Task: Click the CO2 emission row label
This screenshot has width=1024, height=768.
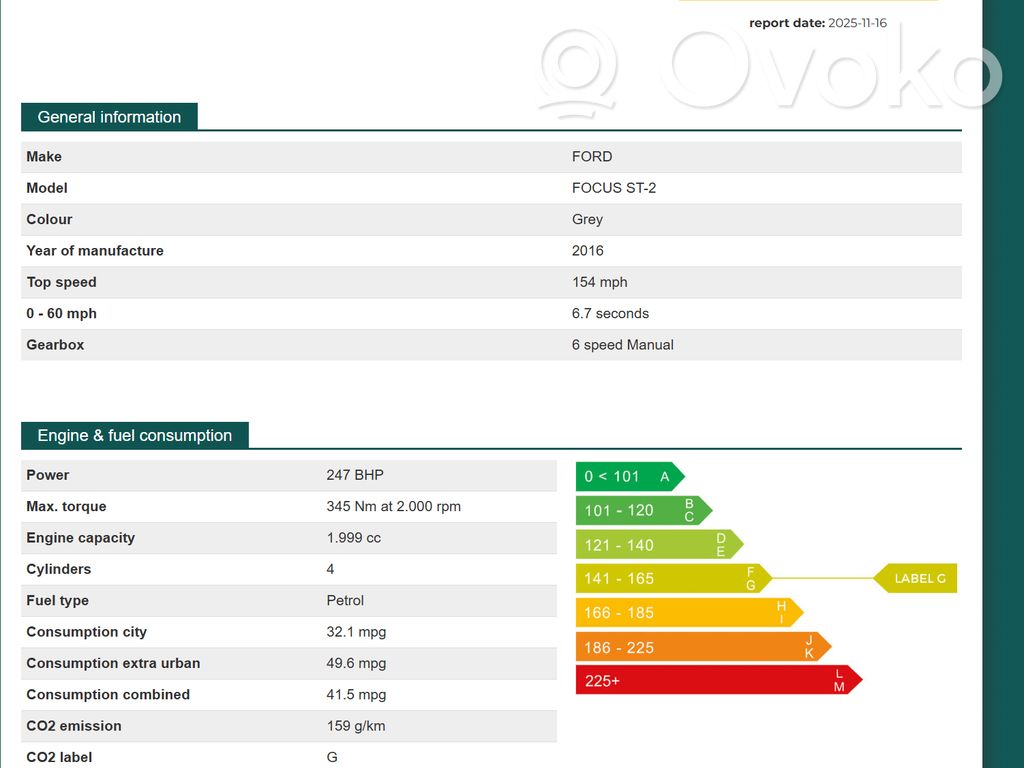Action: [x=74, y=726]
